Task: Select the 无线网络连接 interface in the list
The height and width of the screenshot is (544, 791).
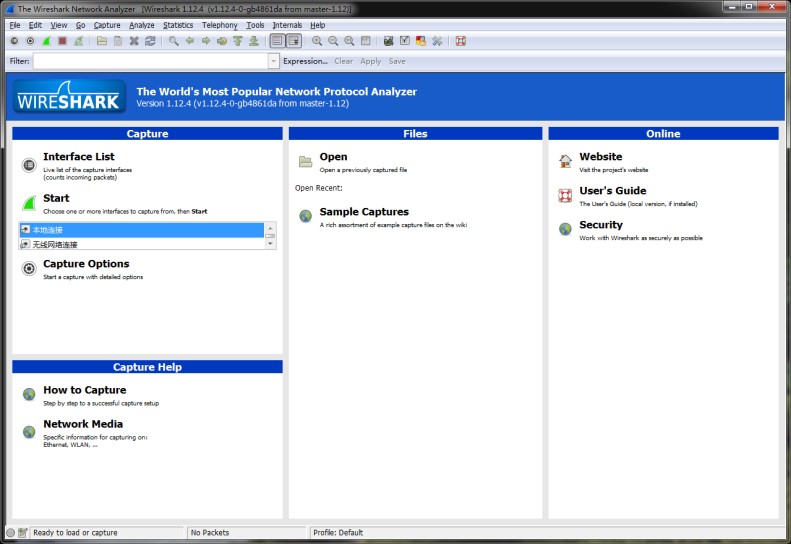Action: coord(142,244)
